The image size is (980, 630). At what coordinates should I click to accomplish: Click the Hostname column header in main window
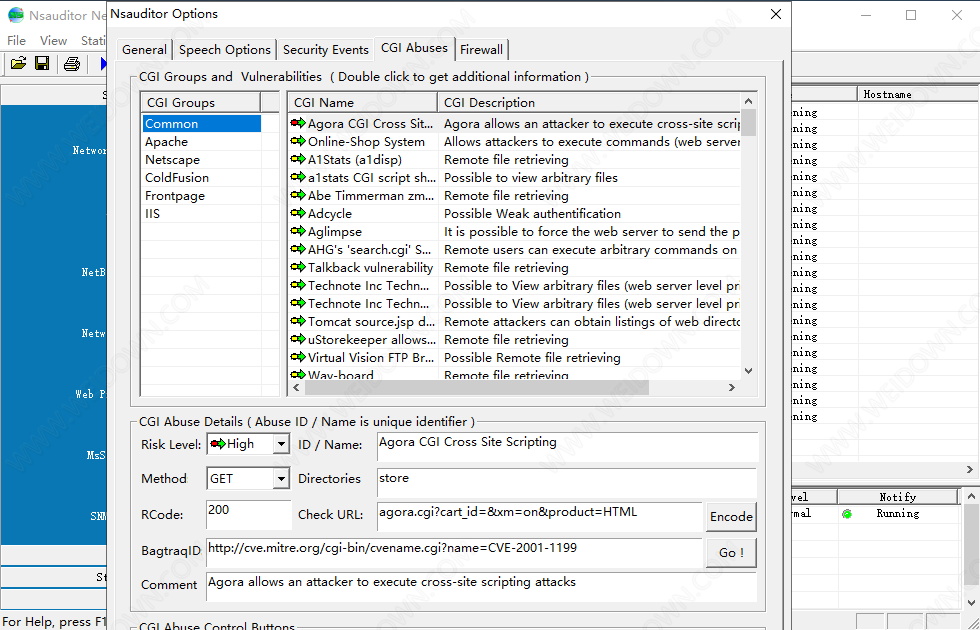(917, 94)
